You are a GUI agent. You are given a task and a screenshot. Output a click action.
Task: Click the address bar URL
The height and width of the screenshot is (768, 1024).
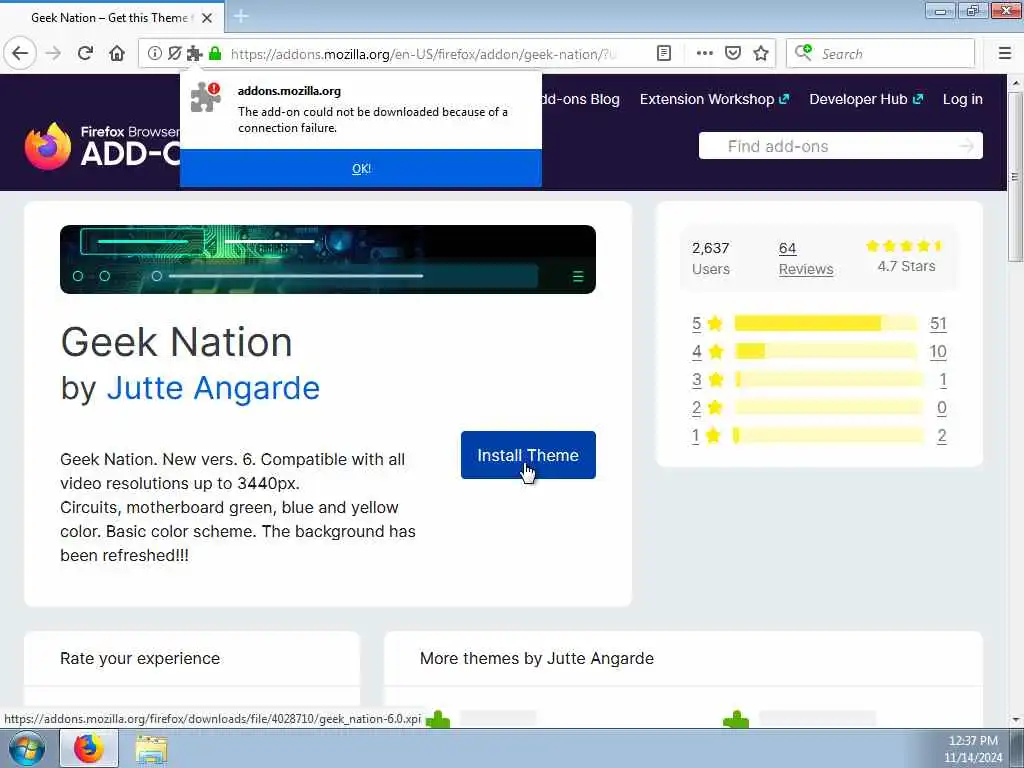(x=423, y=54)
